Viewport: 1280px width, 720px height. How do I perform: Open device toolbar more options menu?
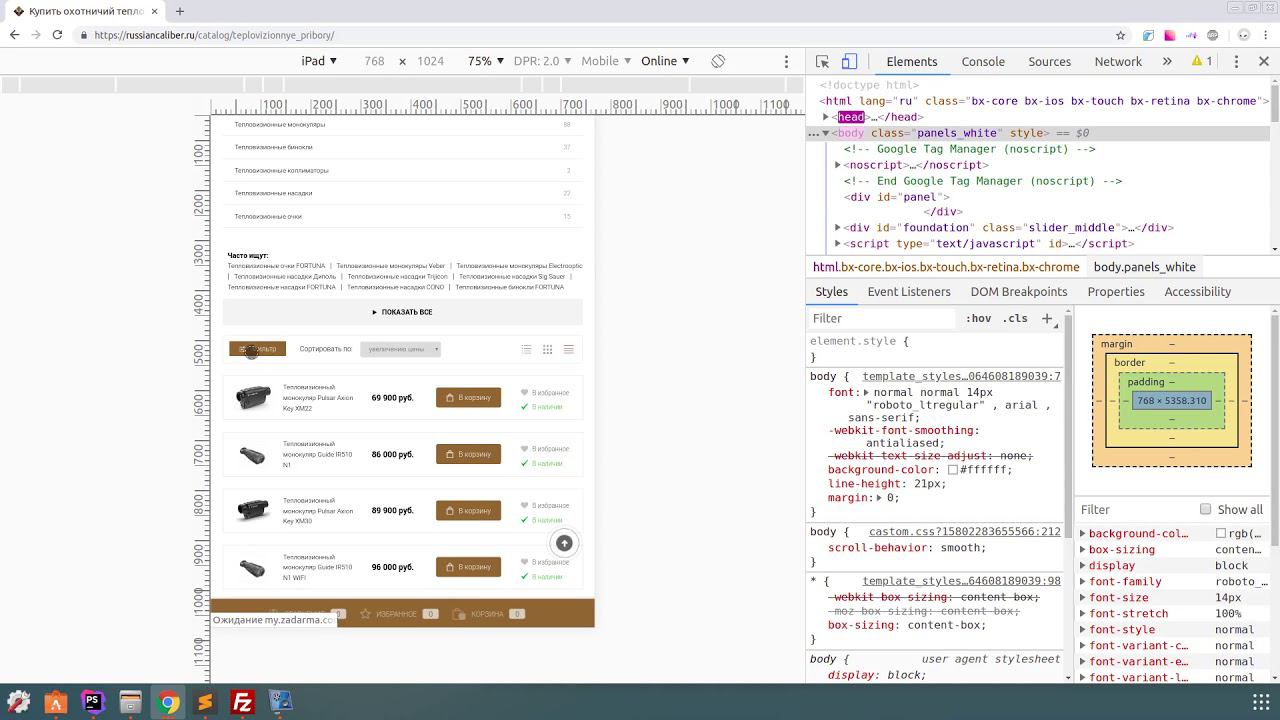coord(786,61)
